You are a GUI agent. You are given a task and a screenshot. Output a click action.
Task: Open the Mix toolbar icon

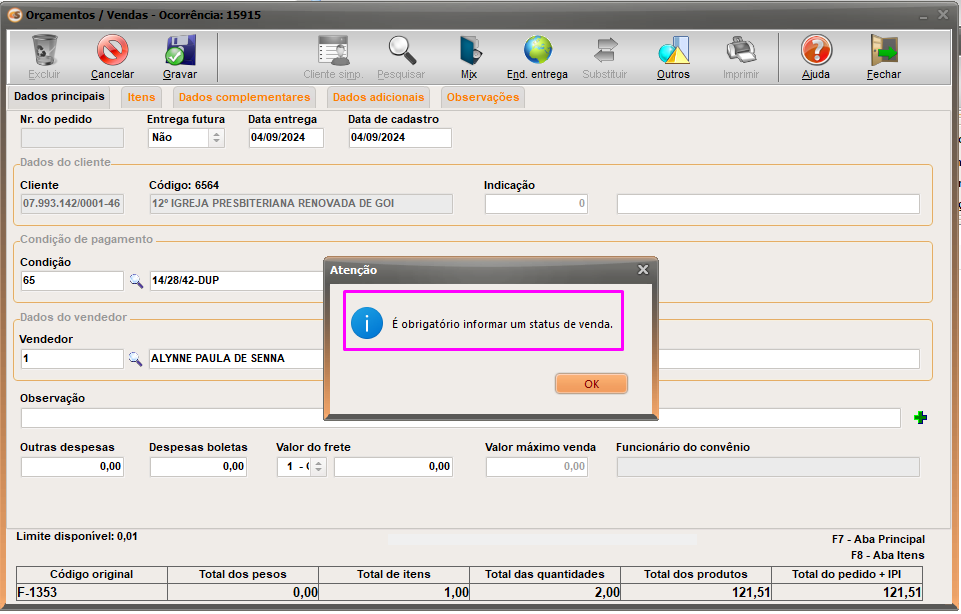tap(468, 51)
